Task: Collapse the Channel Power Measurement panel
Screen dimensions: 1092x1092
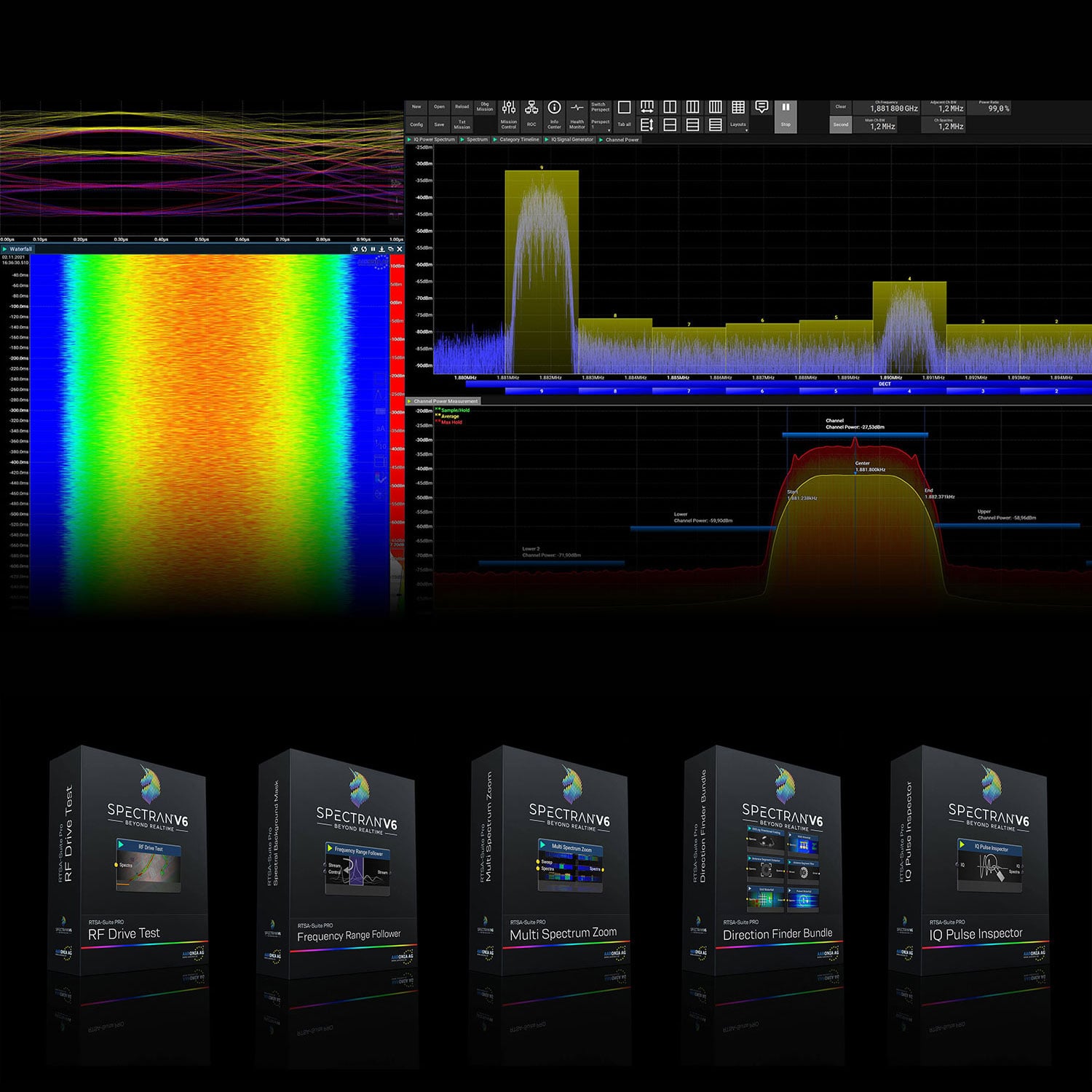Action: point(408,401)
